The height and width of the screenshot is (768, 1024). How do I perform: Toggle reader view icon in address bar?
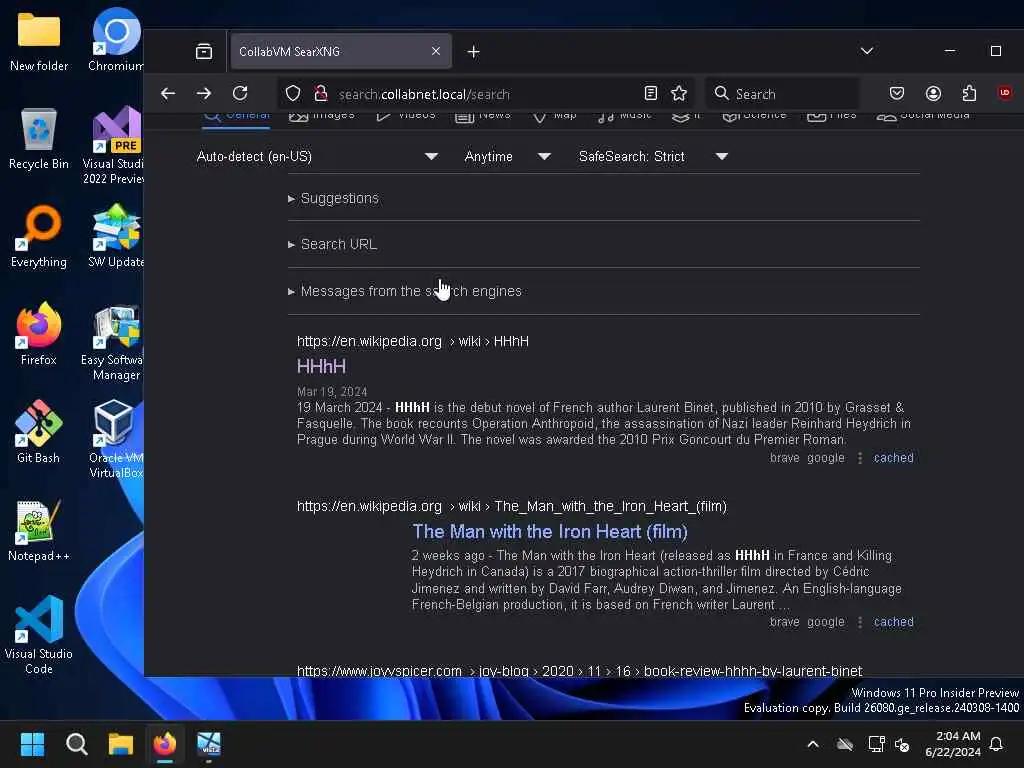[650, 93]
